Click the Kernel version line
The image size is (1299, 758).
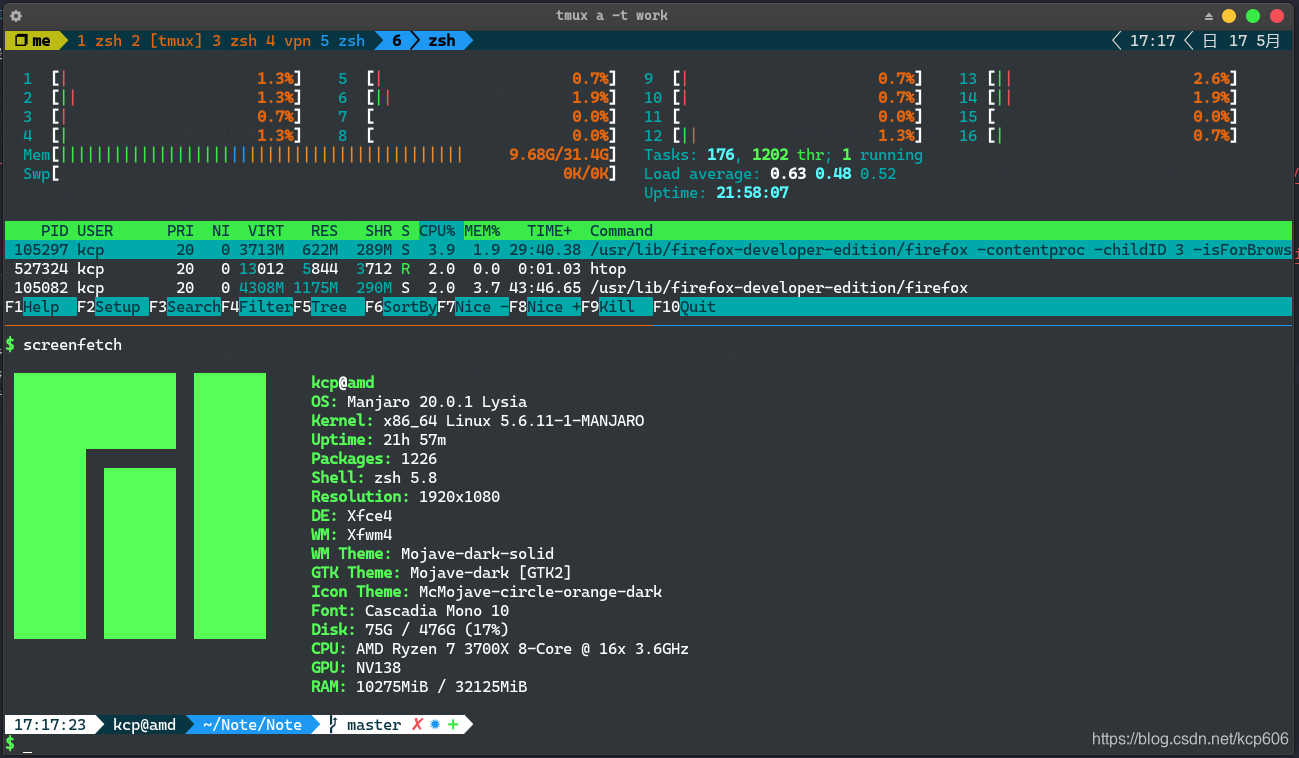click(x=477, y=421)
